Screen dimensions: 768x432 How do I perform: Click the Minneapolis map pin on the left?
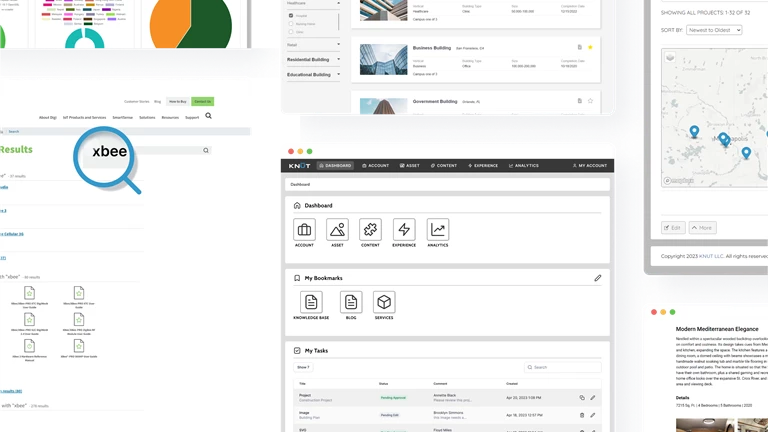[x=694, y=131]
